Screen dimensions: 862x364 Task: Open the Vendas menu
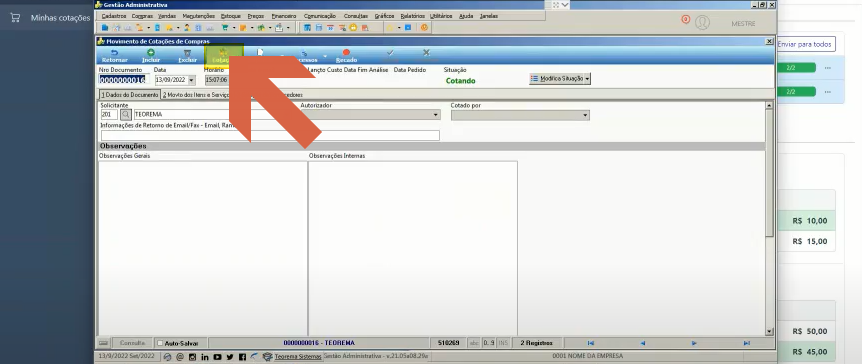pyautogui.click(x=167, y=16)
